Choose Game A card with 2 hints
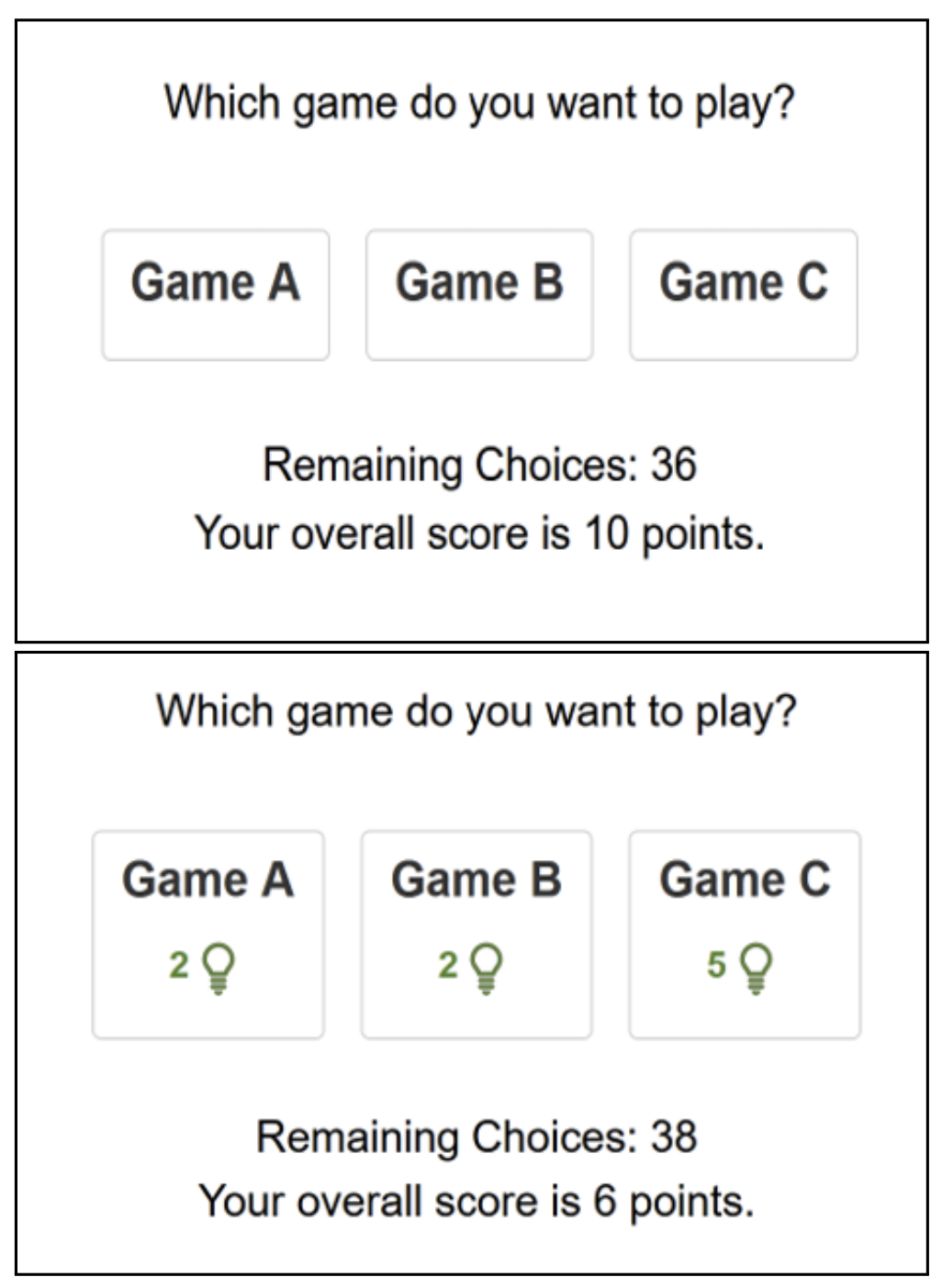 tap(208, 935)
